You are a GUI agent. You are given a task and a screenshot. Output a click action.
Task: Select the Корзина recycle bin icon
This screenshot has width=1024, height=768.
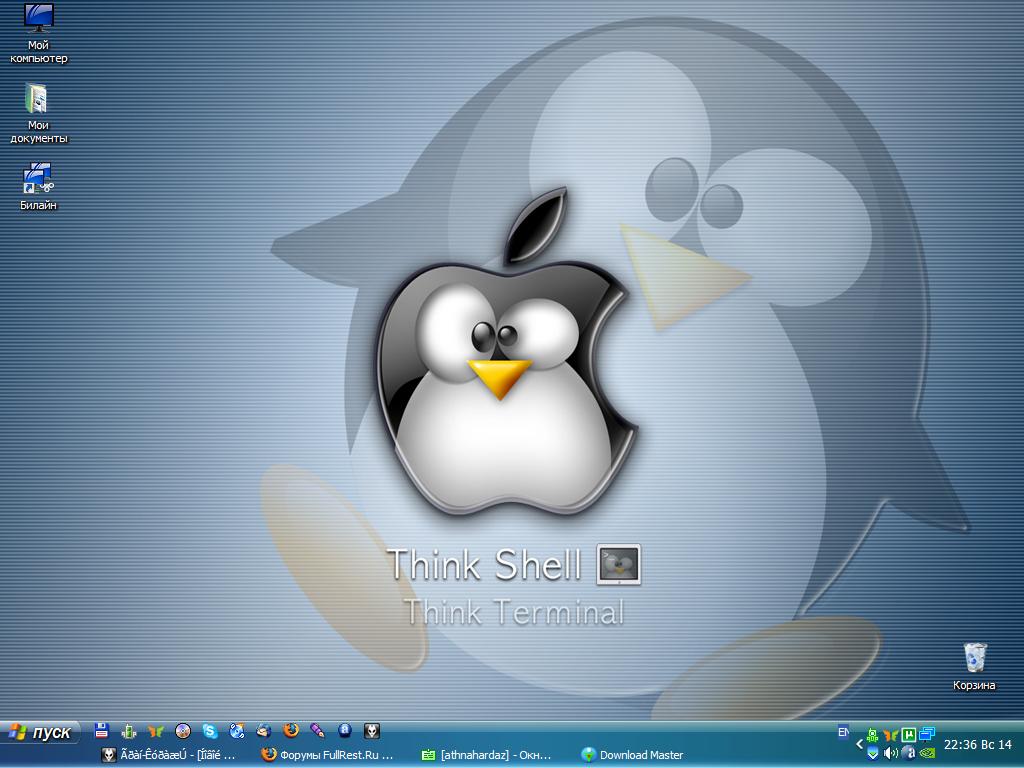[974, 666]
